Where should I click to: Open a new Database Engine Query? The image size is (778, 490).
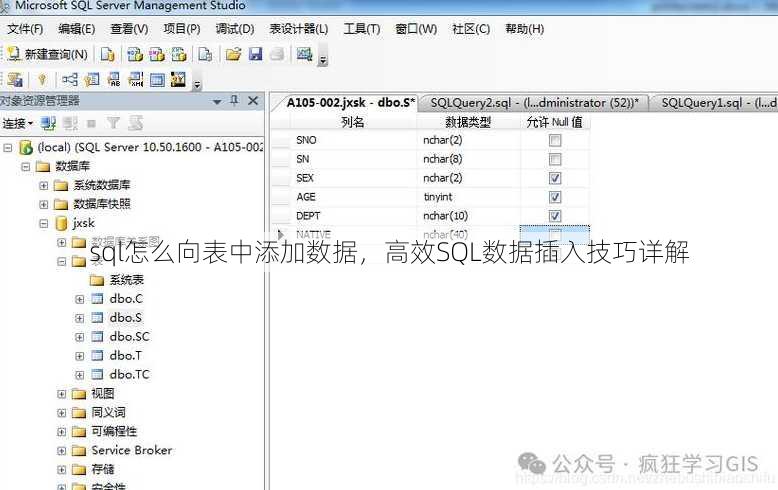(108, 54)
